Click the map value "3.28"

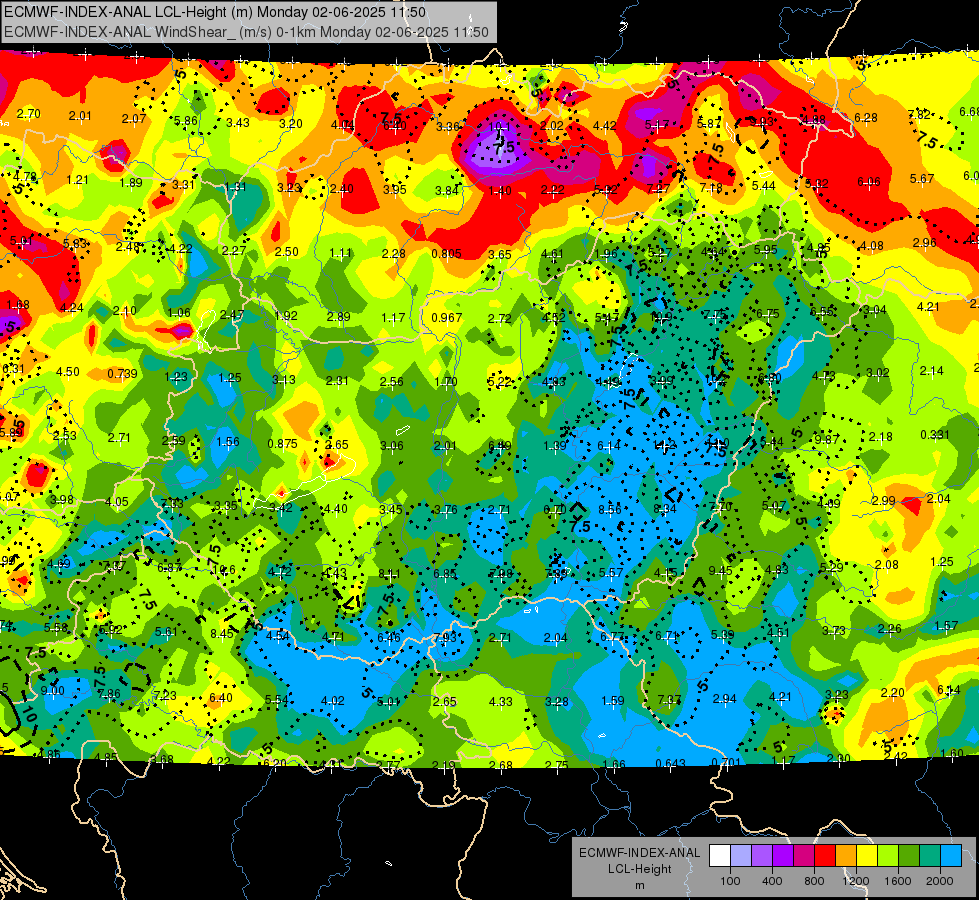556,701
